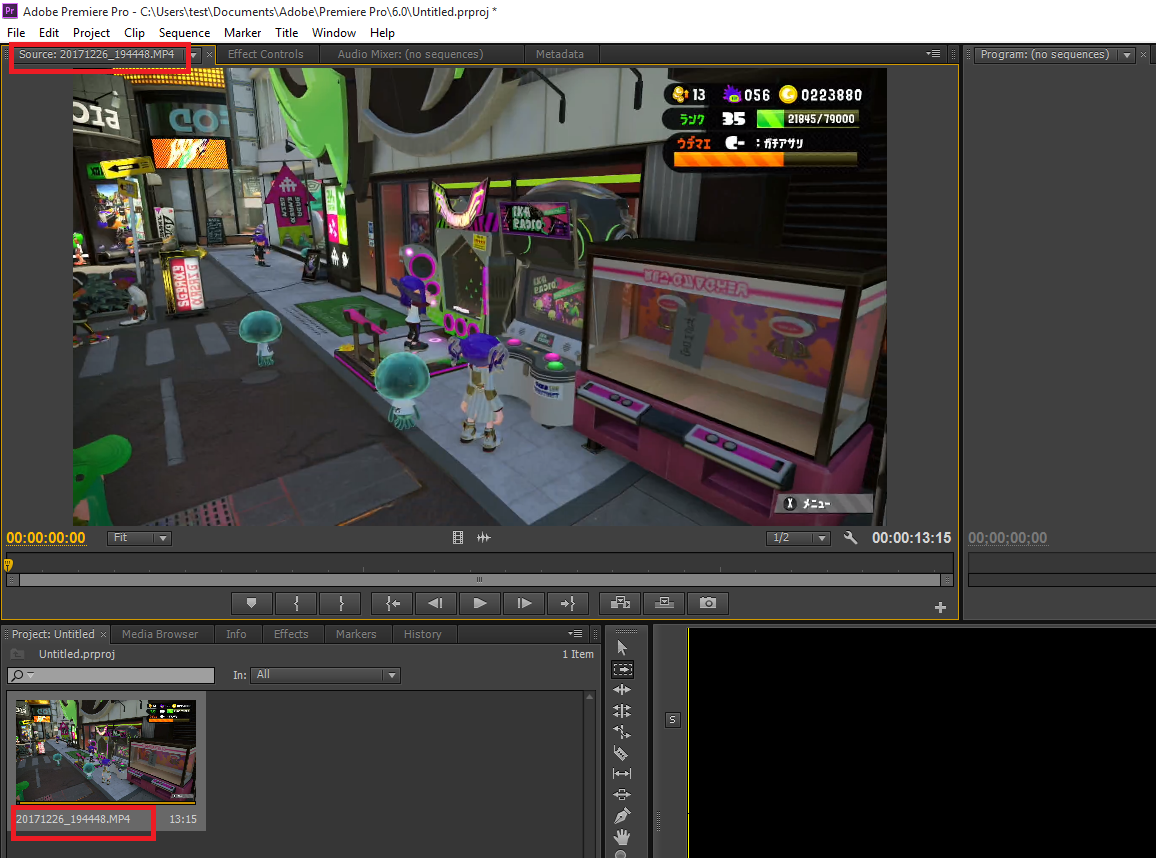Screen dimensions: 1156x858
Task: Click the Source monitor zoom scroll bar
Action: click(x=479, y=580)
